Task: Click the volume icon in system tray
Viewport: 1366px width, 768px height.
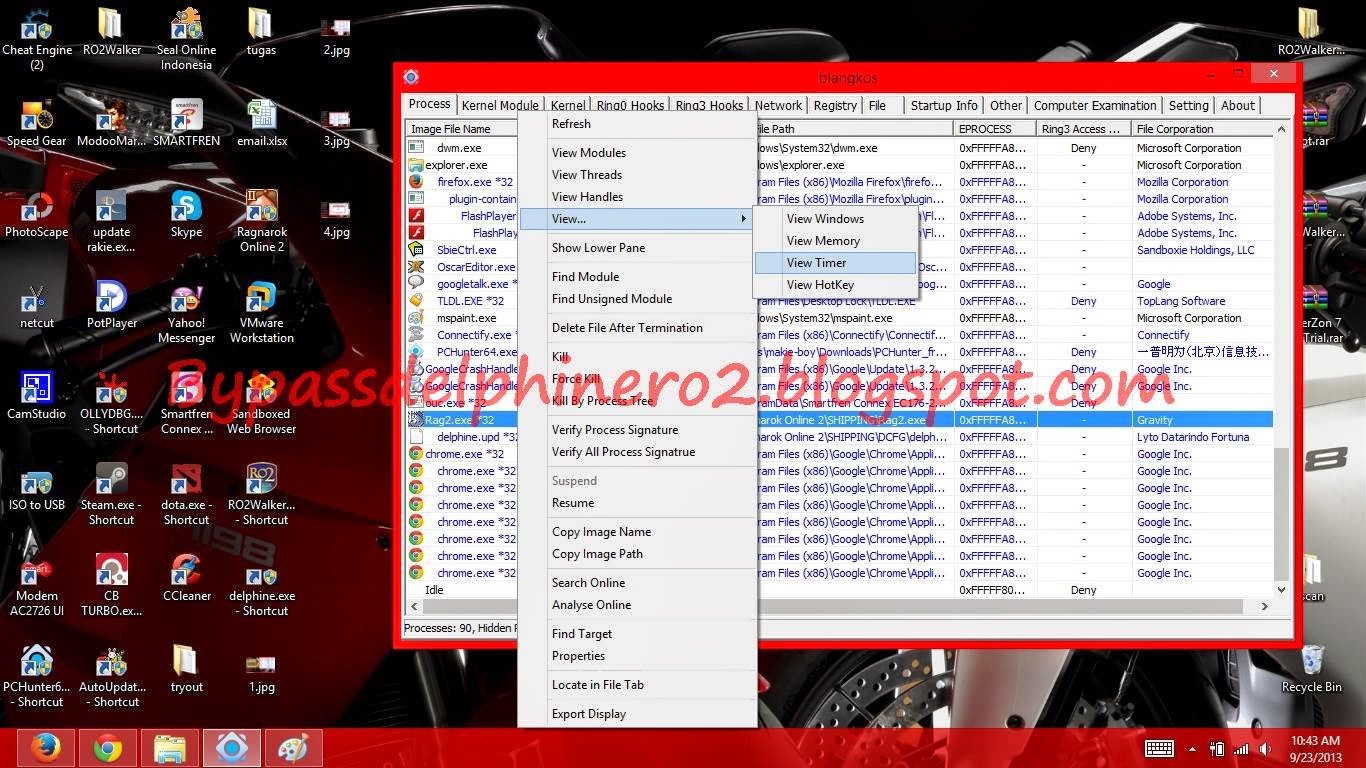Action: (x=1267, y=748)
